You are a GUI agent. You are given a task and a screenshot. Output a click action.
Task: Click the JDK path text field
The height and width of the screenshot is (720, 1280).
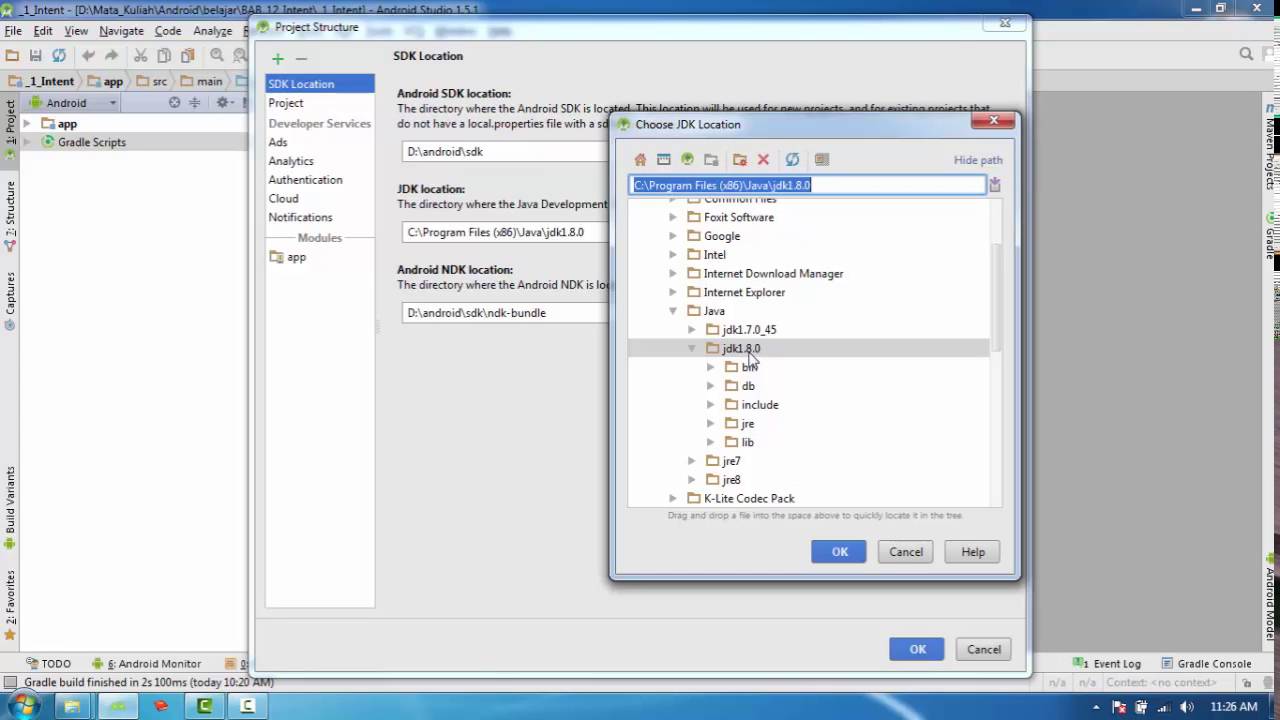click(x=807, y=185)
